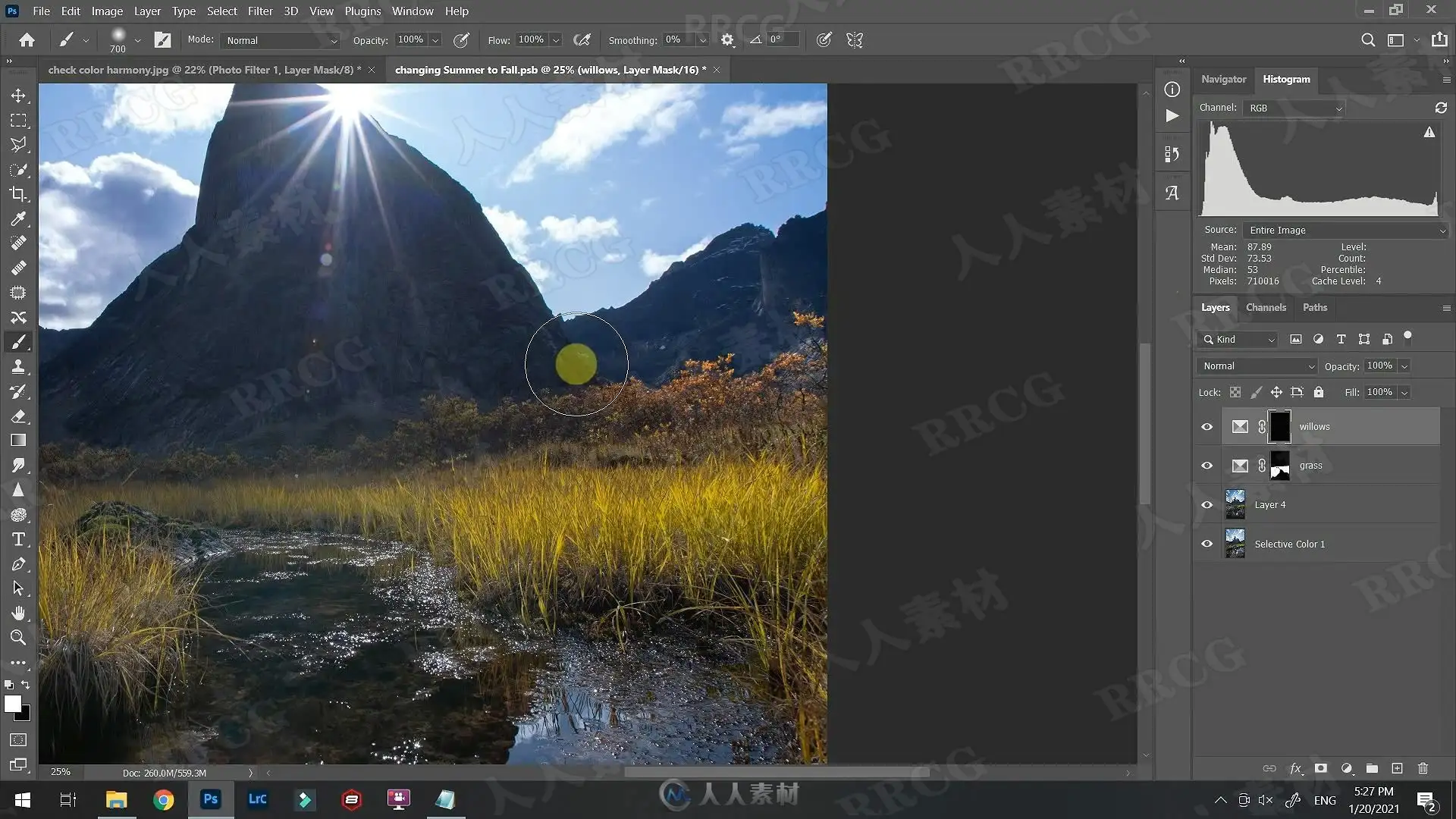The height and width of the screenshot is (819, 1456).
Task: Click the foreground color swatch
Action: tap(13, 704)
